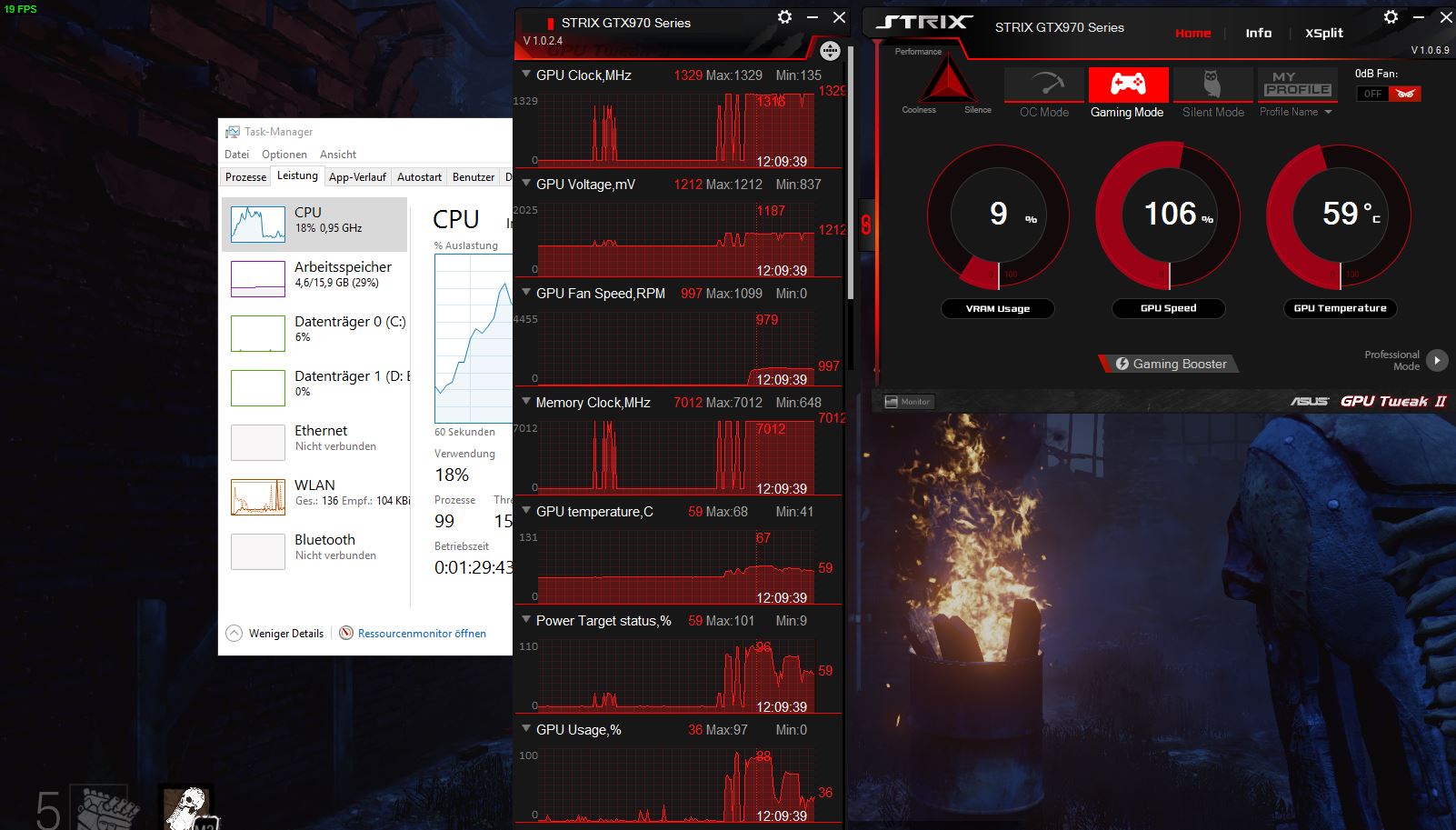Click the round move icon in monitor window
1456x830 pixels.
[x=830, y=51]
